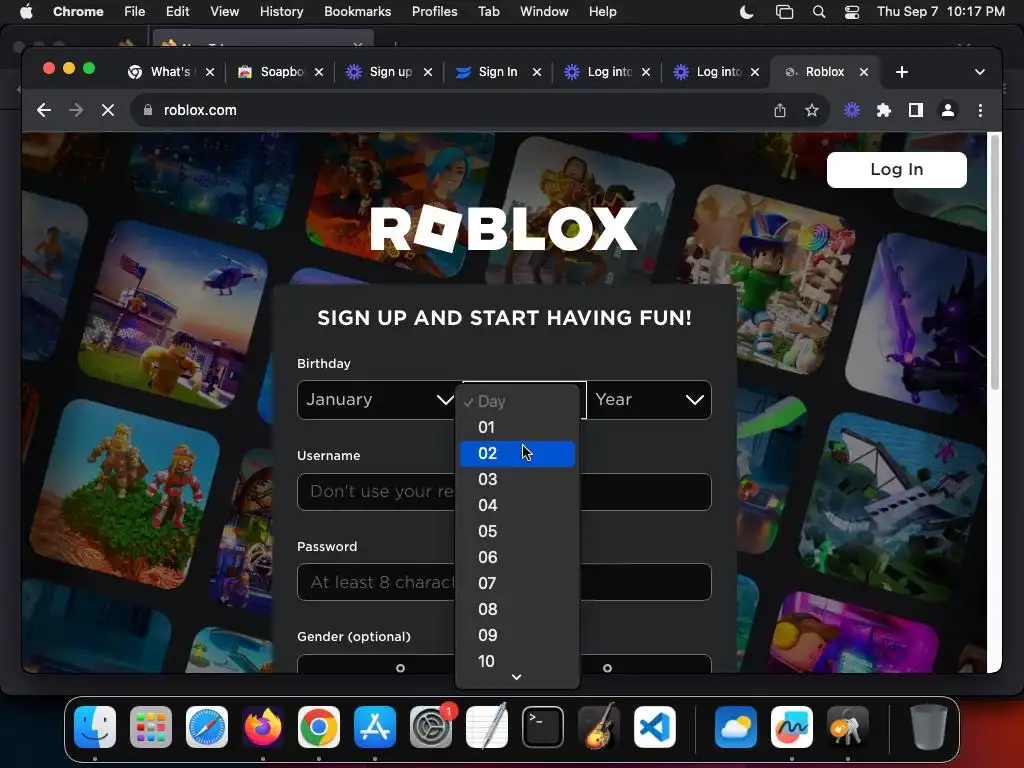Open the Bookmarks menu

[x=357, y=11]
